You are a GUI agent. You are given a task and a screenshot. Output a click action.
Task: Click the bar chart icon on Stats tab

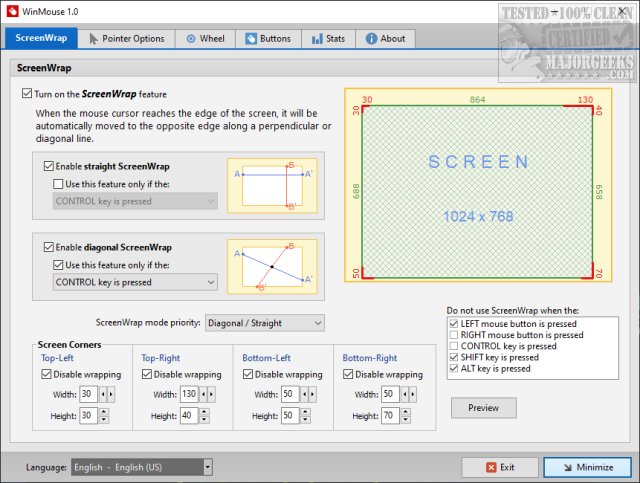(x=317, y=39)
